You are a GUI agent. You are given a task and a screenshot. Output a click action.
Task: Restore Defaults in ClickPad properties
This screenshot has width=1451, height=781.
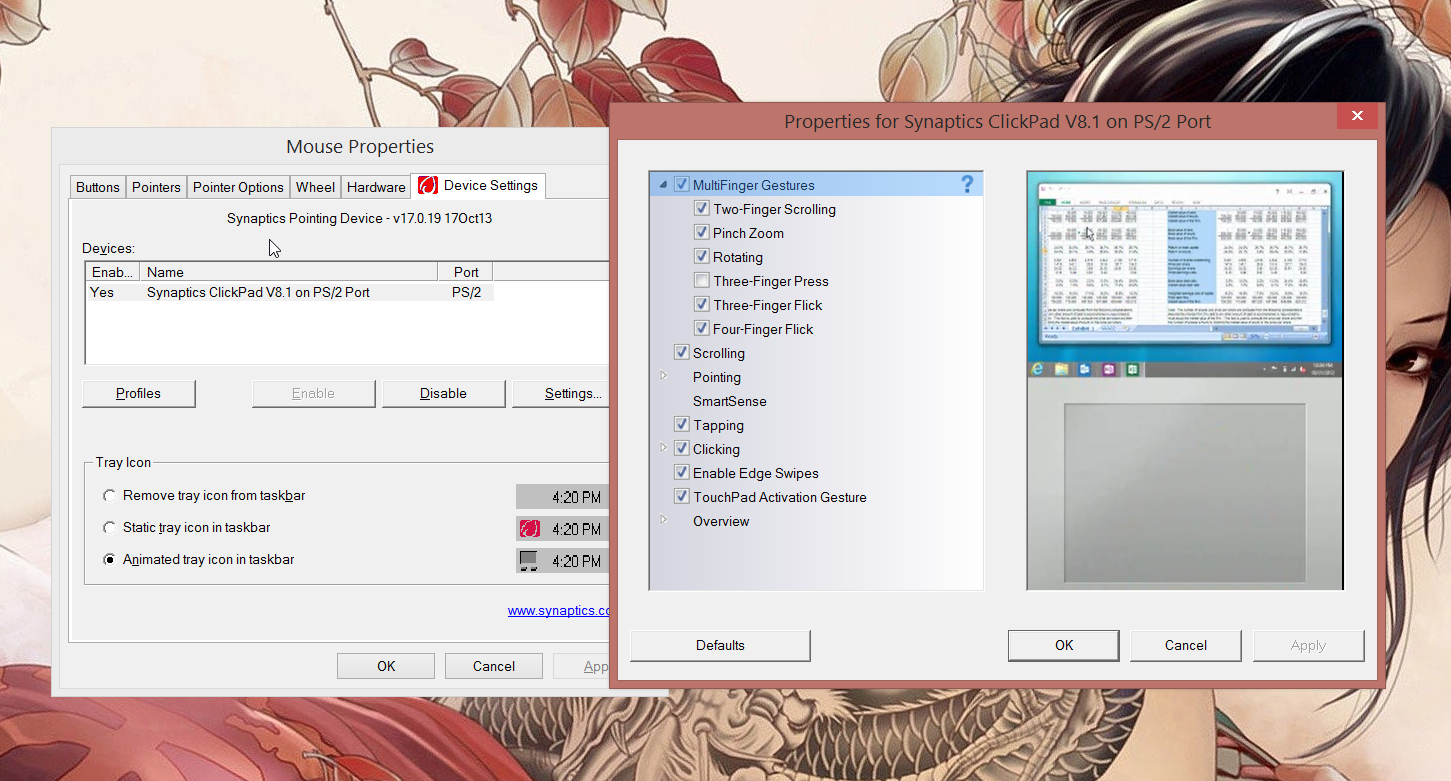click(720, 645)
